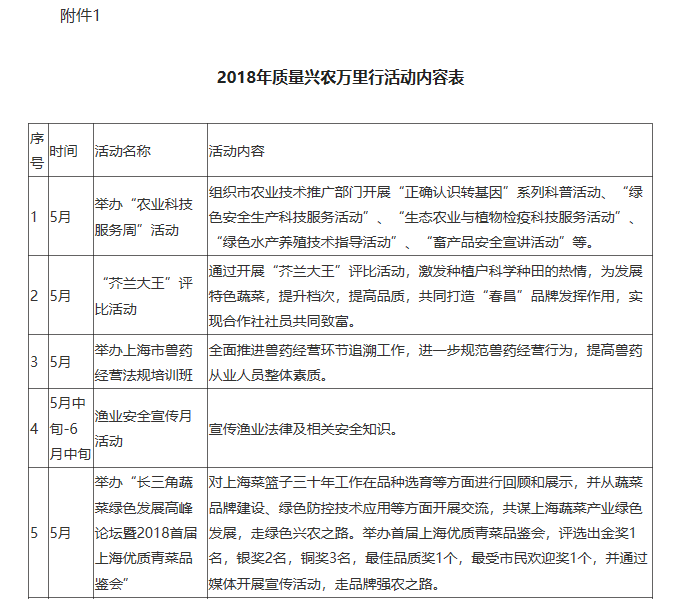Click the time cell 5月中旬-6月中旬
This screenshot has height=599, width=685.
(x=70, y=429)
